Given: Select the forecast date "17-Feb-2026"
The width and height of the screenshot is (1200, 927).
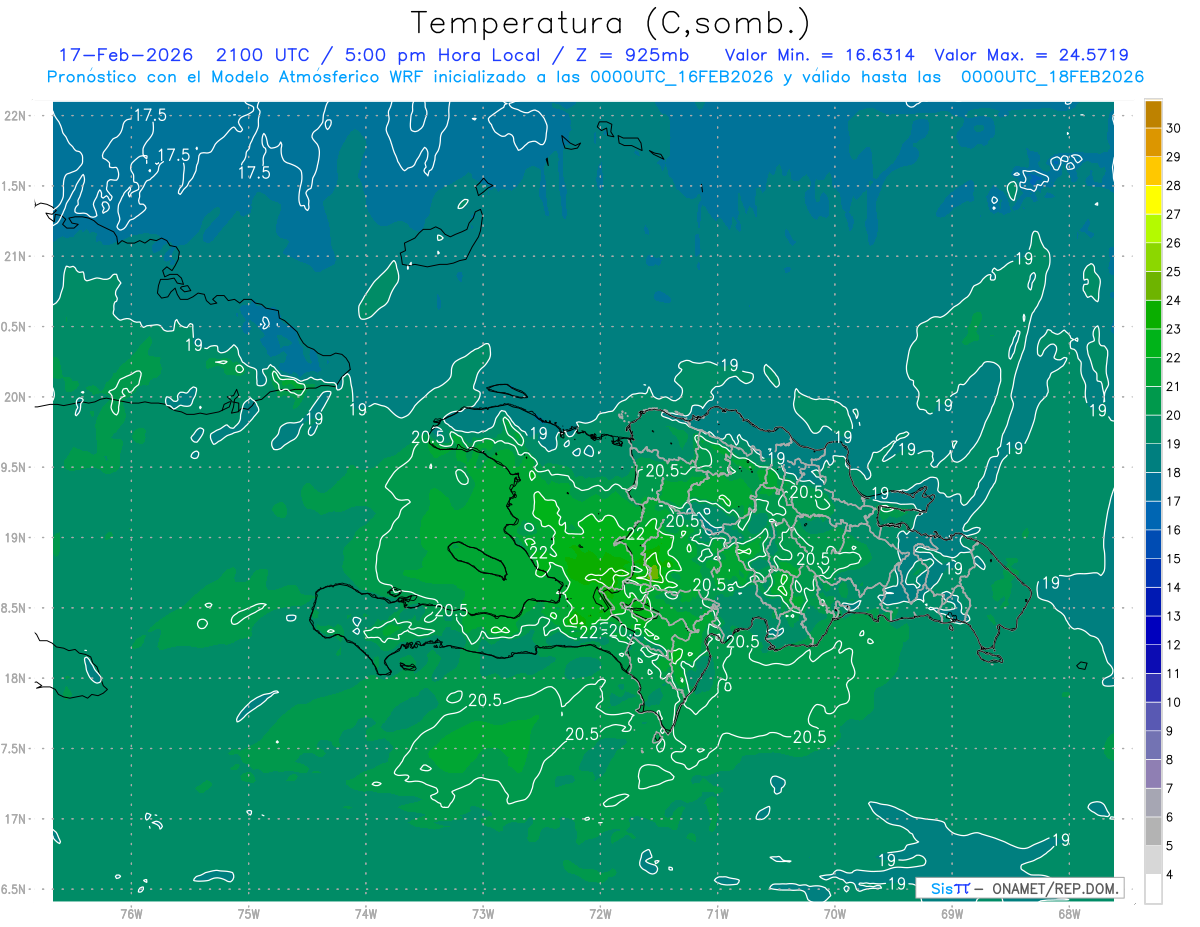Looking at the screenshot, I should (x=126, y=55).
